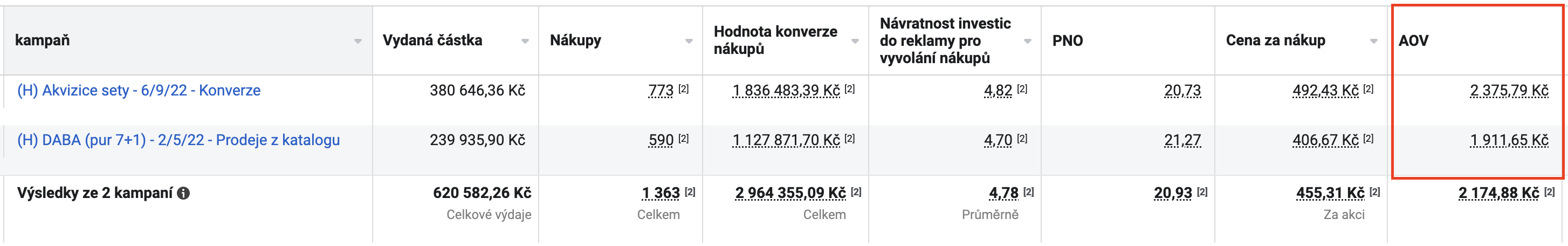The image size is (1568, 246).
Task: Click the AOV column header
Action: 1413,41
